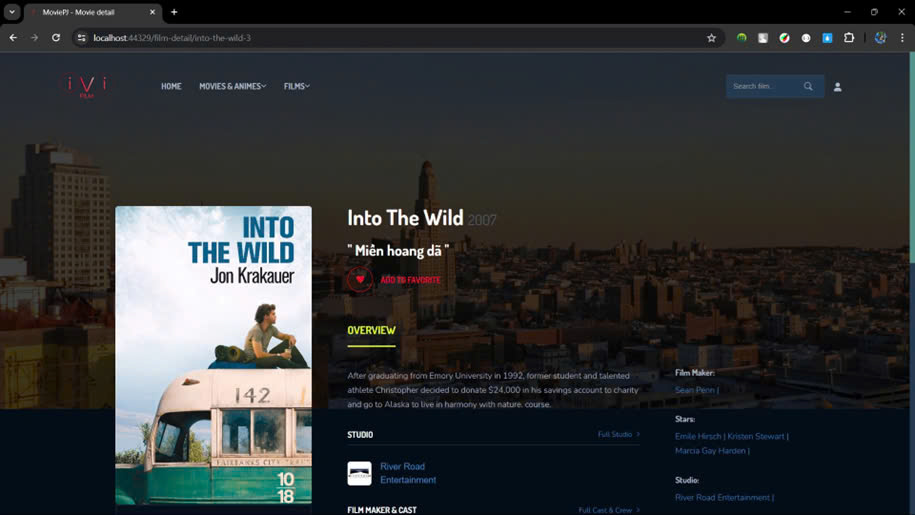Open the Into The Wild poster image

213,355
